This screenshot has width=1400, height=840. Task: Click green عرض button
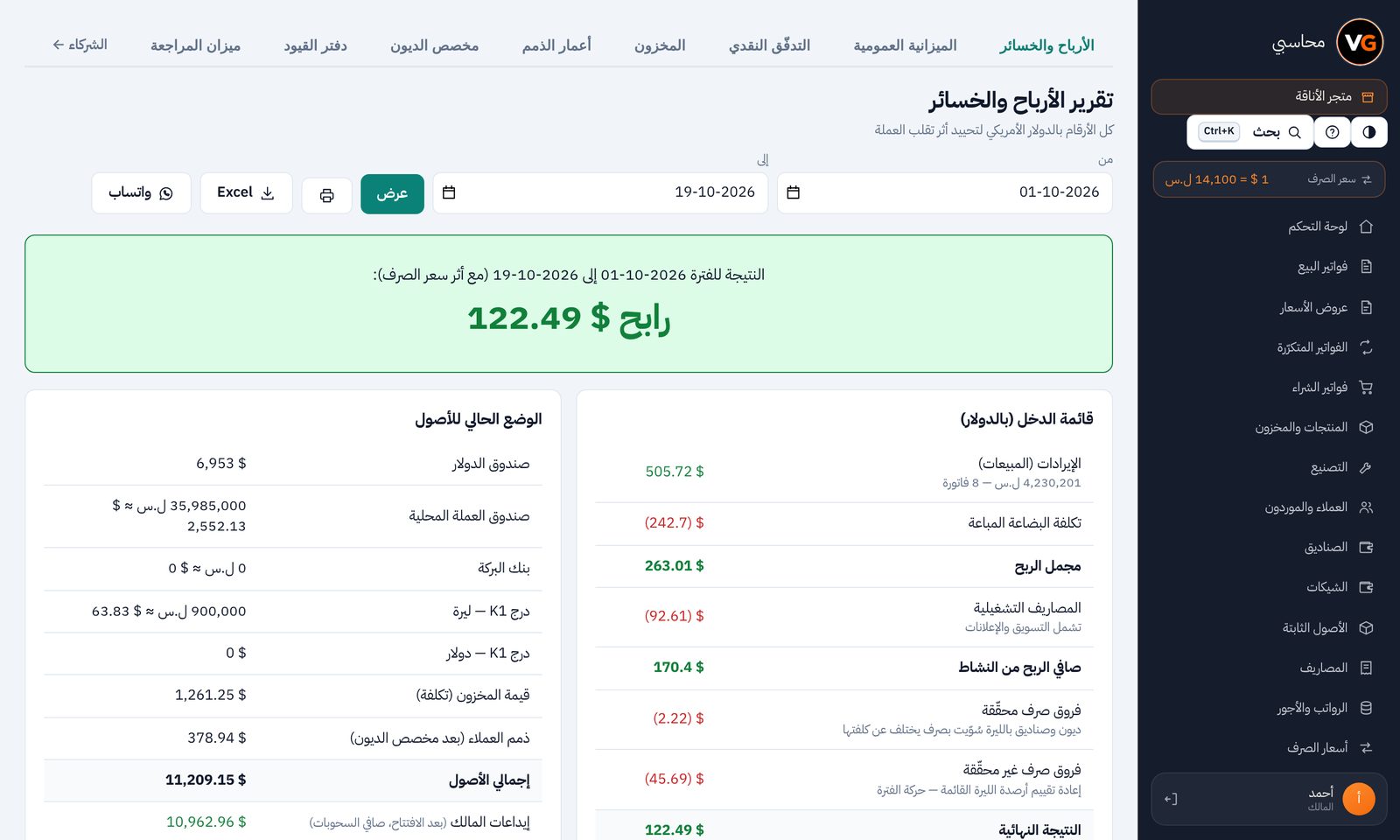(392, 193)
